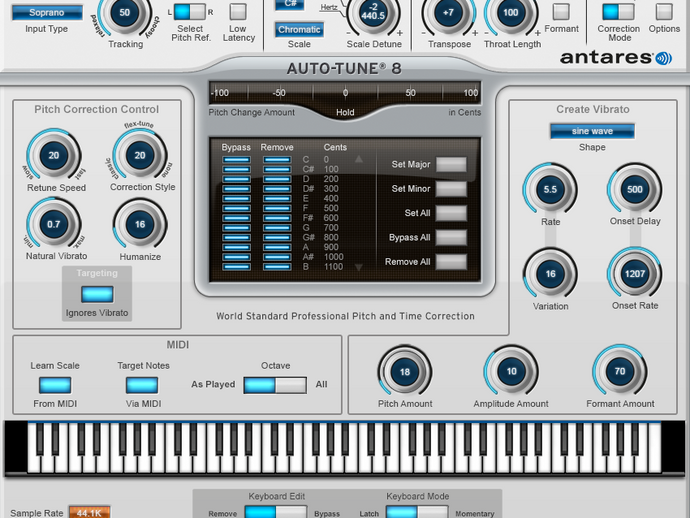The image size is (690, 518).
Task: Click the Remove All button
Action: point(451,262)
